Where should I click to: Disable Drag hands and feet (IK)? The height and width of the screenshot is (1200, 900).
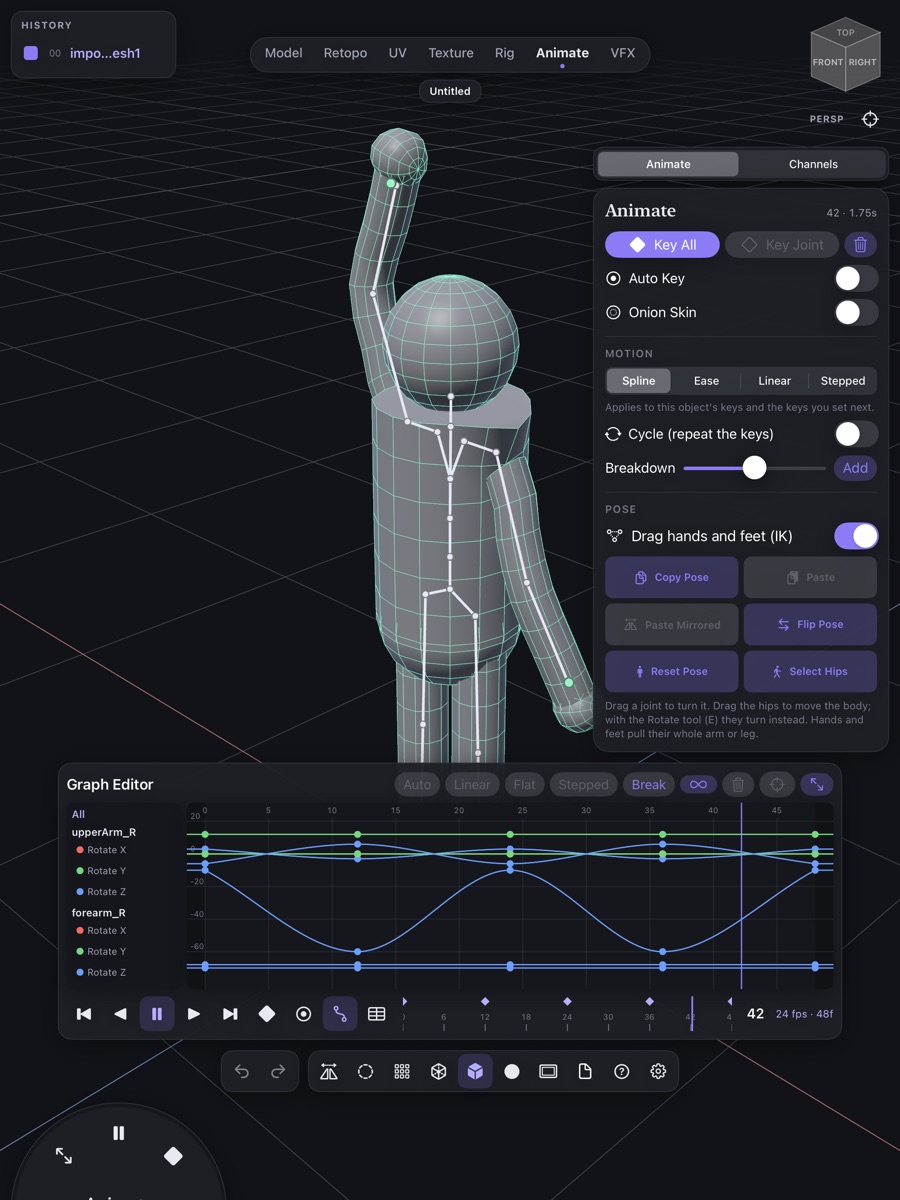click(856, 536)
